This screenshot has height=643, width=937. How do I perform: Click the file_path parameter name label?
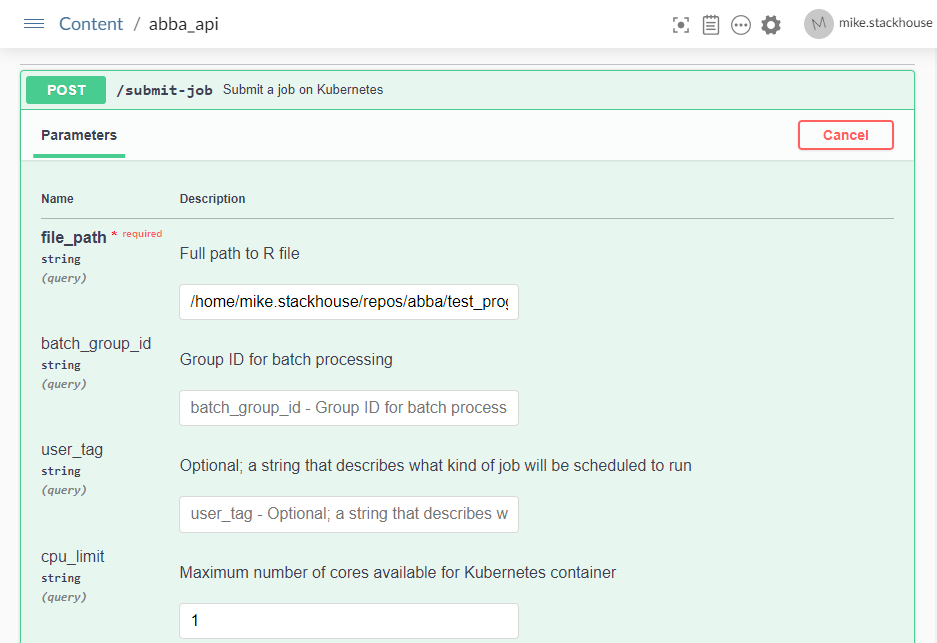(x=73, y=238)
